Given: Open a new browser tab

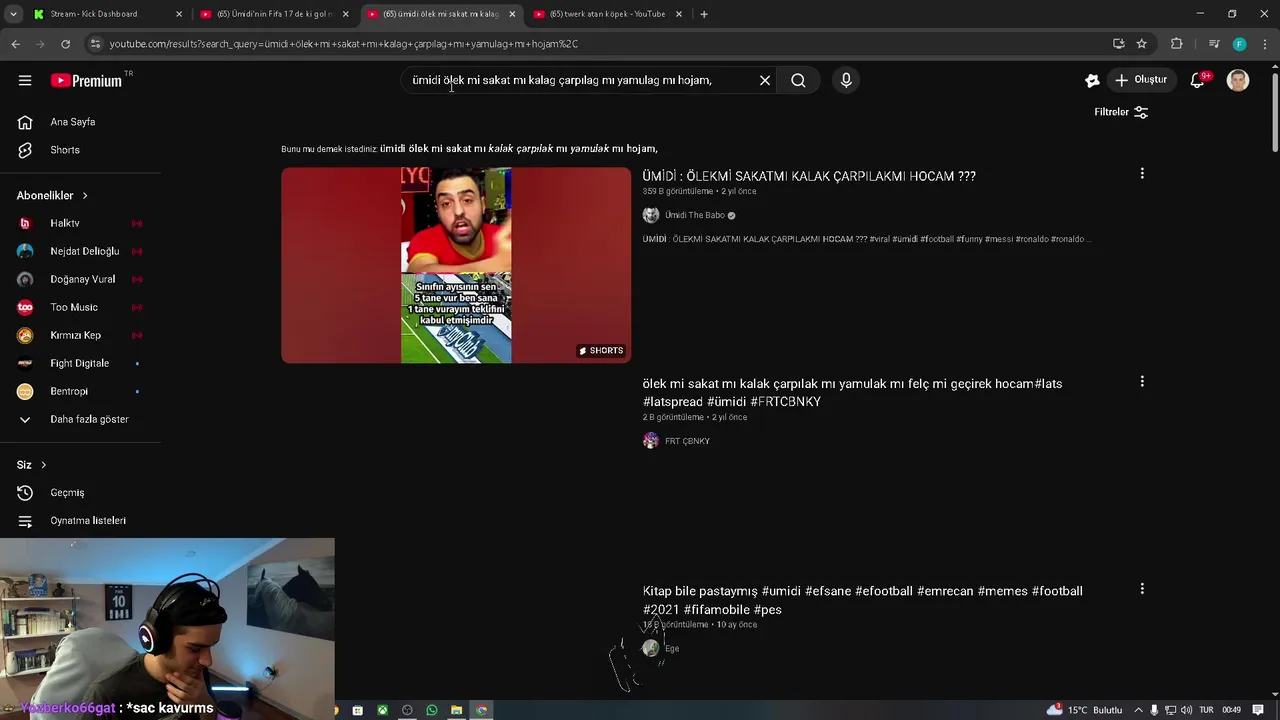Looking at the screenshot, I should point(704,14).
